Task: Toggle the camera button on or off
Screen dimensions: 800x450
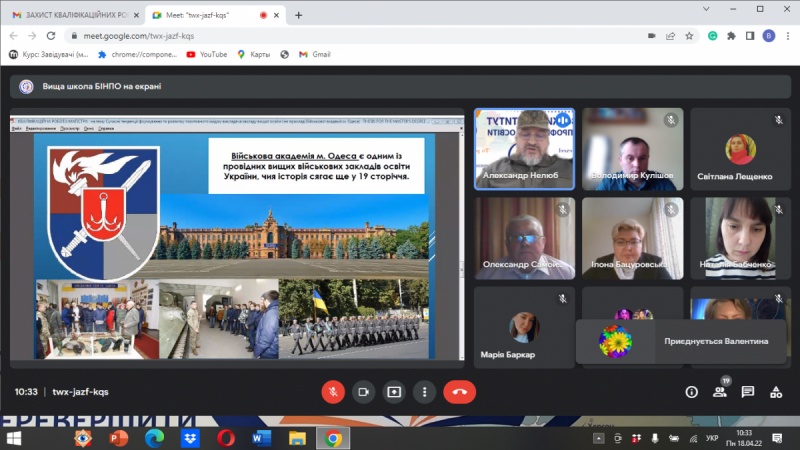Action: click(364, 392)
